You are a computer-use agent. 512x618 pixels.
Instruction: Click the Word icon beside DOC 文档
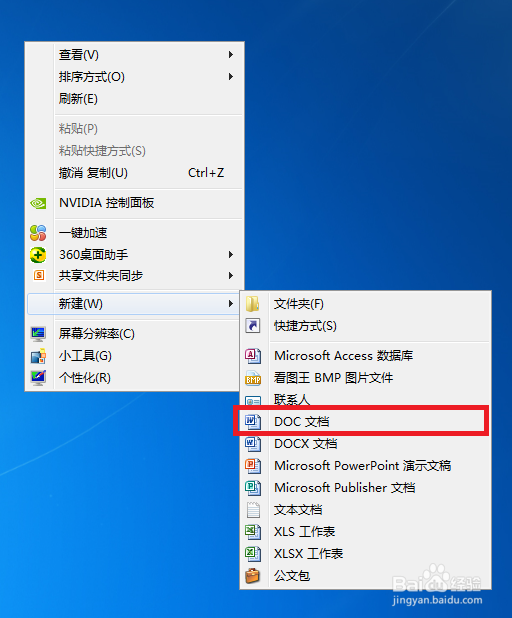point(253,422)
